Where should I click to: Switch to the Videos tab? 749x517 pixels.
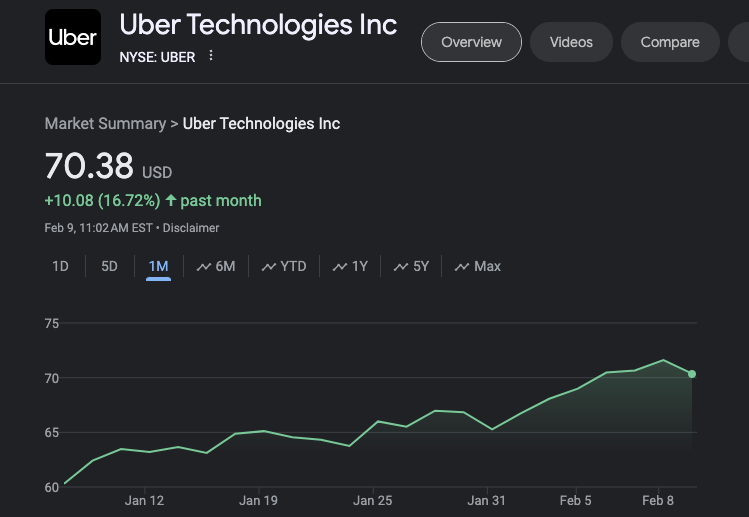click(571, 42)
